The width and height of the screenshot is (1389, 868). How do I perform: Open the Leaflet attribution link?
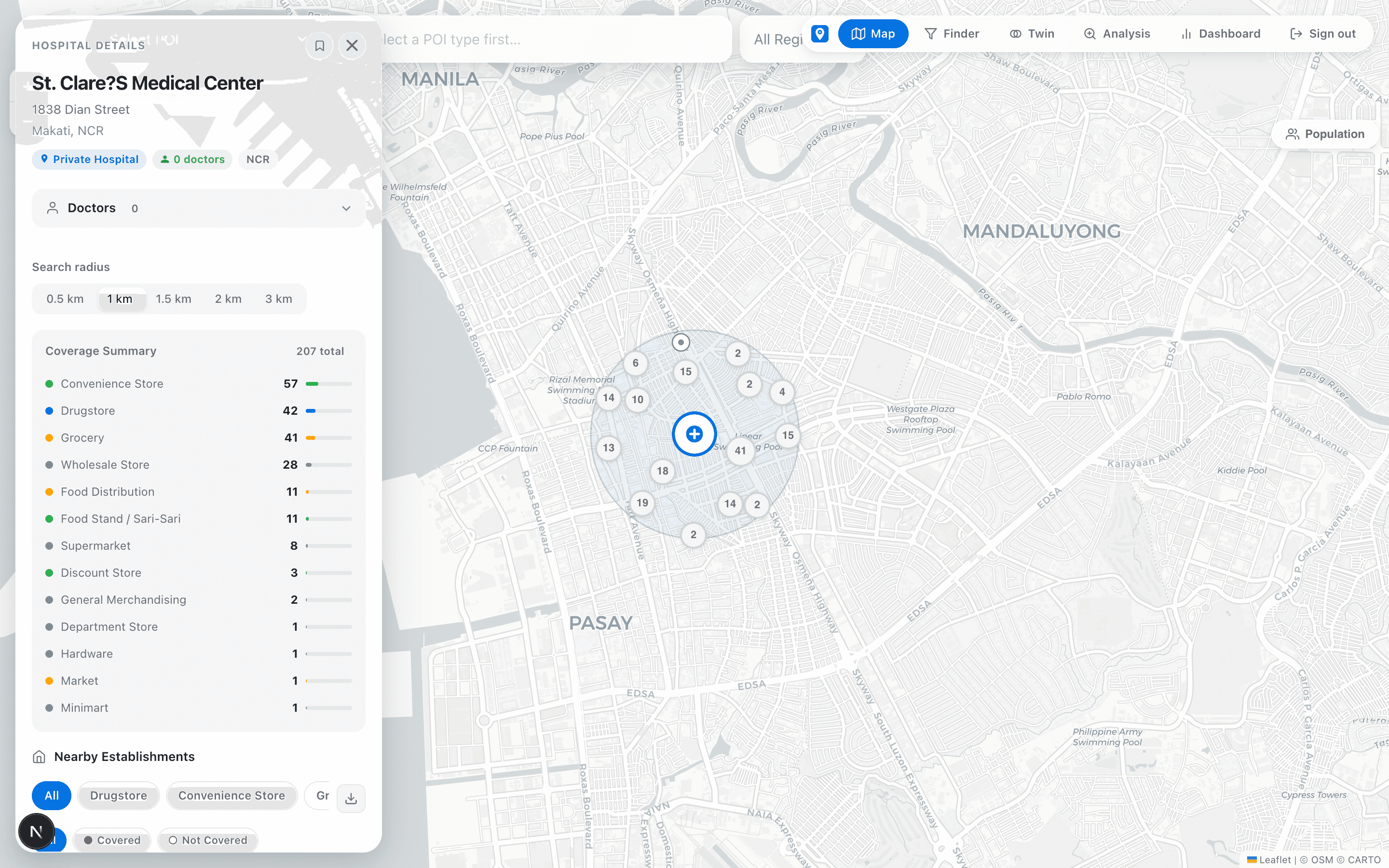point(1268,860)
